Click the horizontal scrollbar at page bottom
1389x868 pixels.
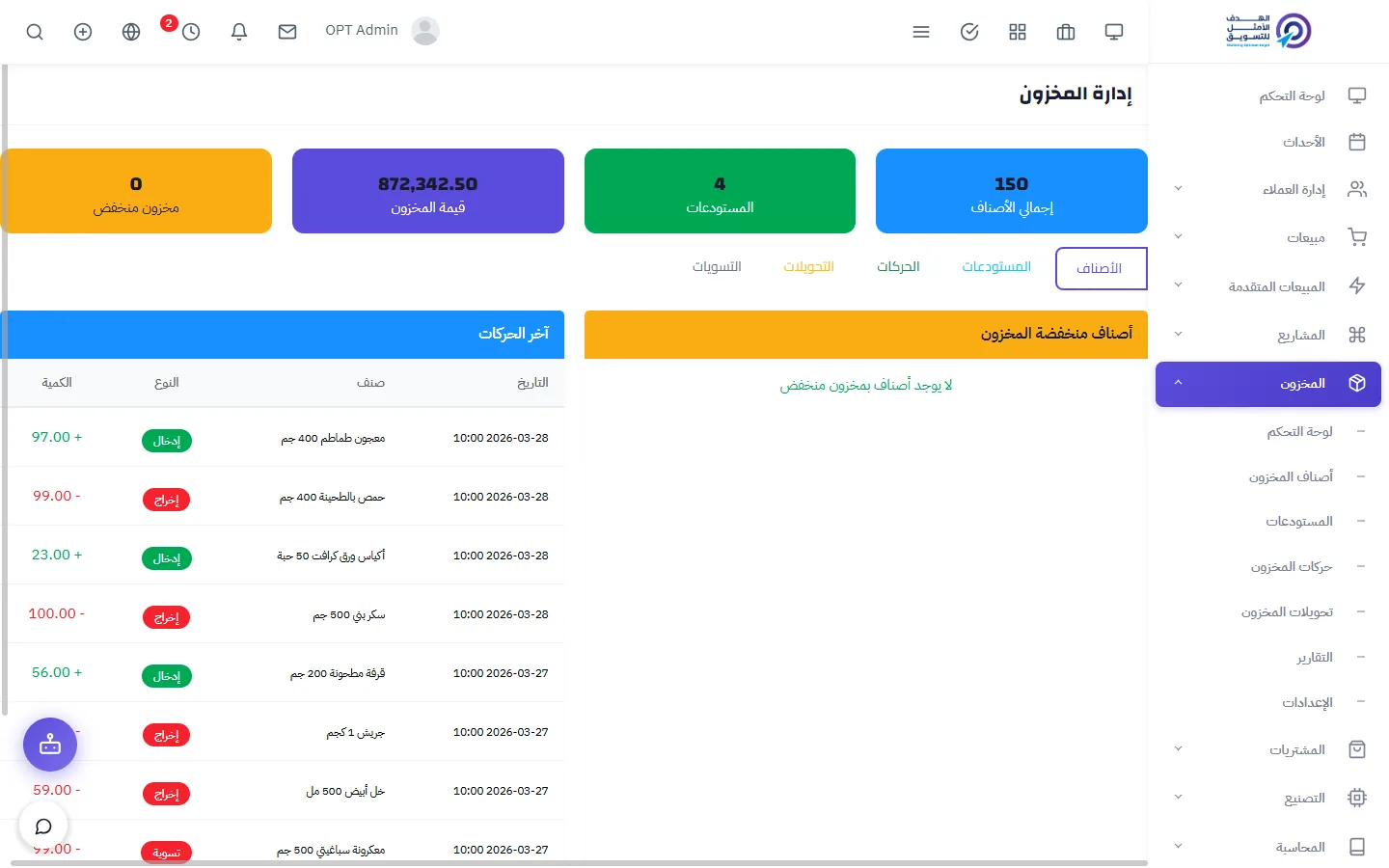[579, 863]
